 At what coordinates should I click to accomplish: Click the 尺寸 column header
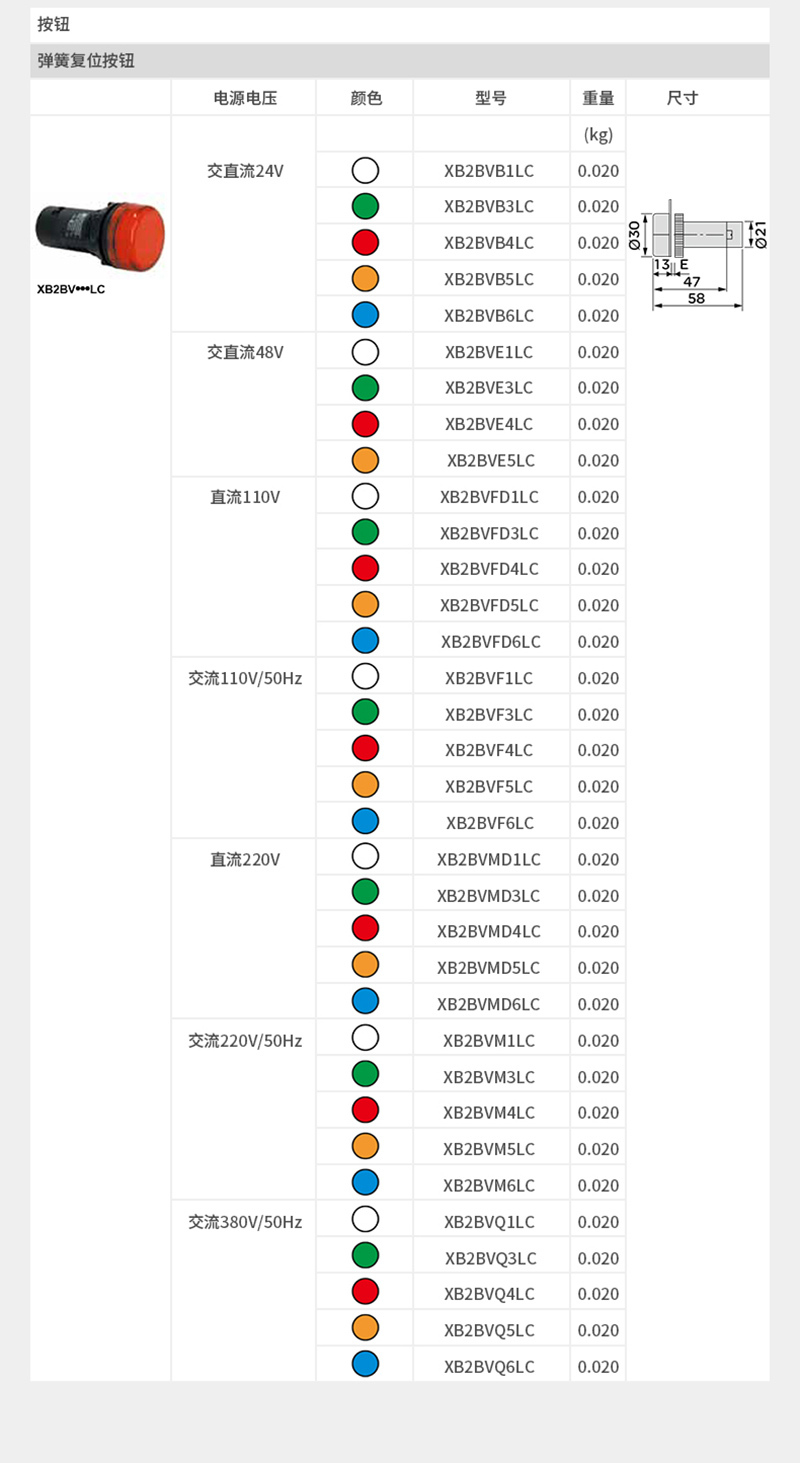pos(682,98)
